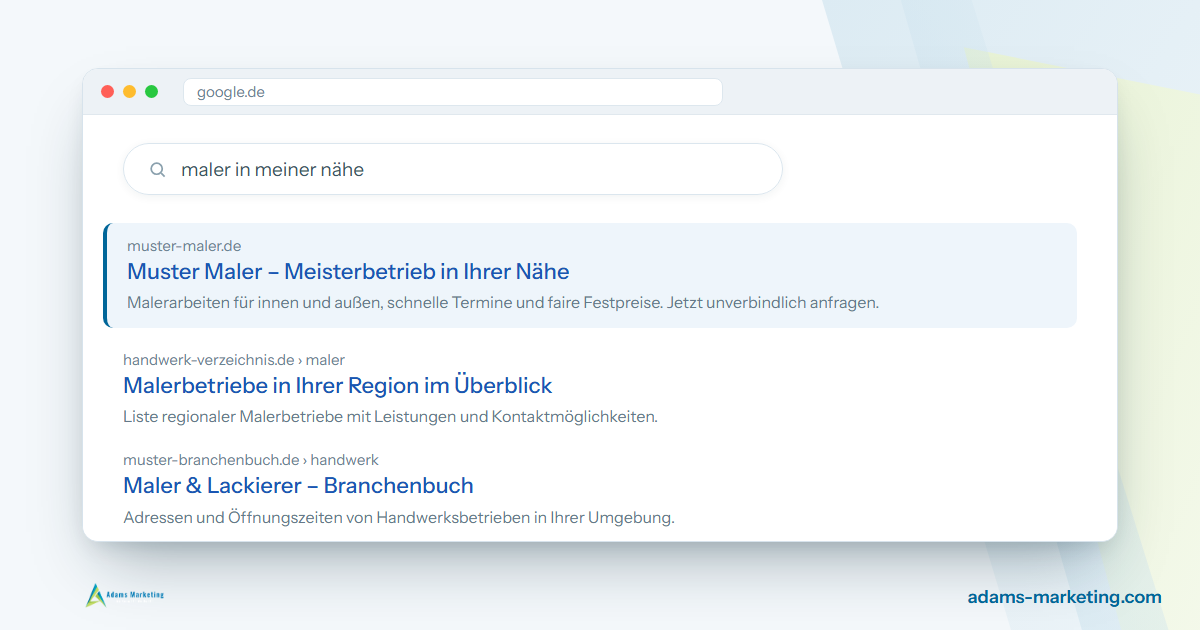Click 'handwerk-verzeichnis.de › maler' breadcrumb
Viewport: 1200px width, 630px height.
[x=234, y=359]
